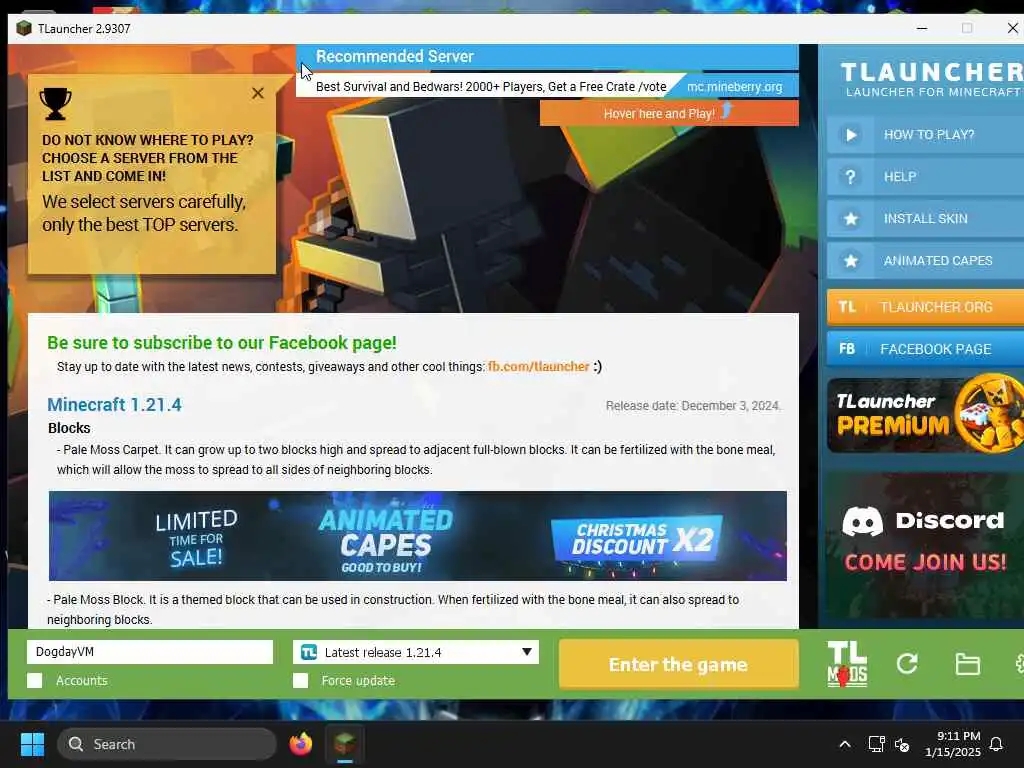Click the Animated Capes sale banner
1024x768 pixels.
tap(417, 536)
